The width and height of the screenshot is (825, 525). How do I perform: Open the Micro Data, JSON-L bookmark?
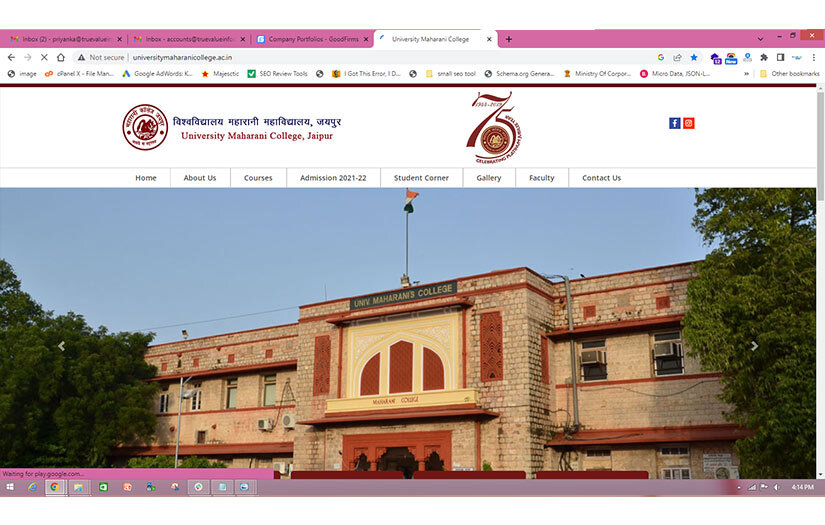(x=675, y=74)
